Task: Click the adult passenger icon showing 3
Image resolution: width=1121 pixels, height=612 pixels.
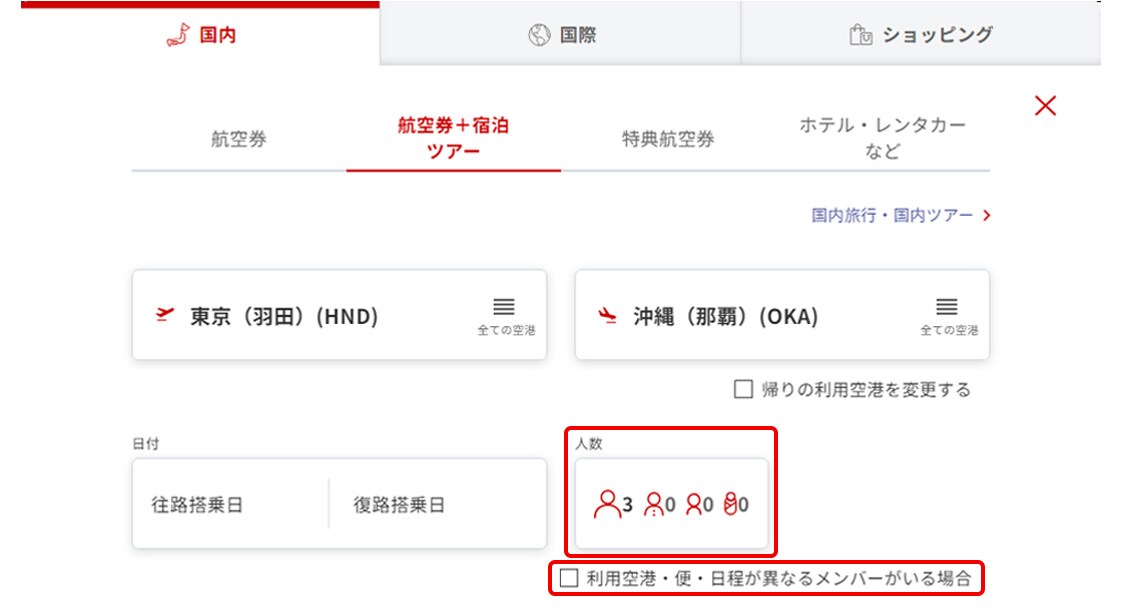Action: [607, 504]
